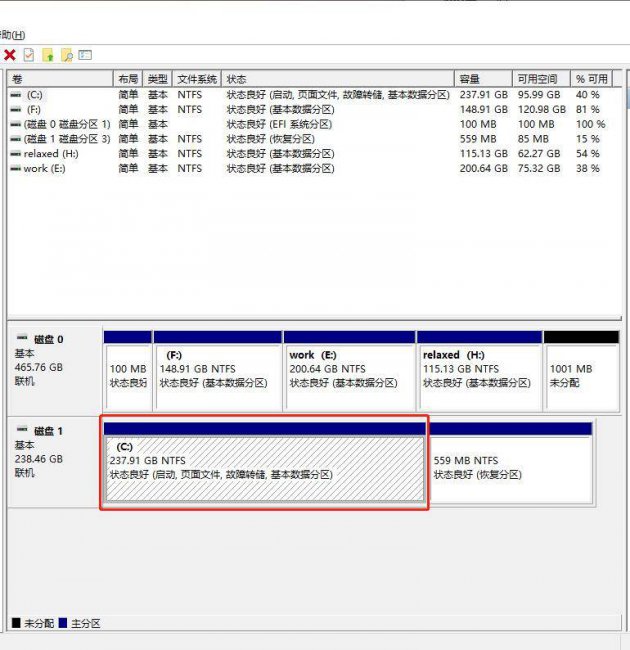The image size is (630, 650).
Task: Click the 磁盘 0 disk label
Action: [x=48, y=340]
